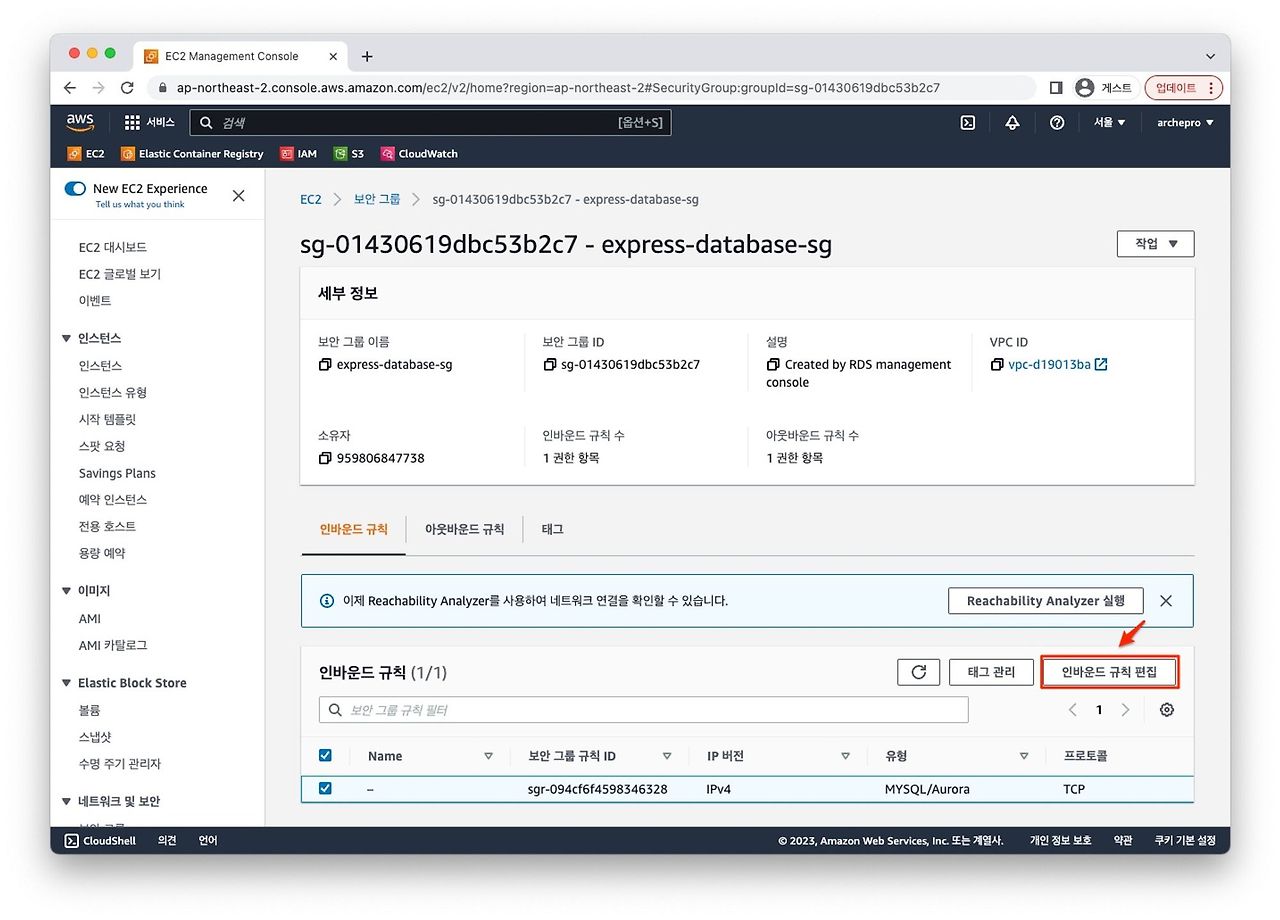Toggle select-all checkbox in inbound rules header
Viewport: 1280px width, 920px height.
[x=325, y=755]
